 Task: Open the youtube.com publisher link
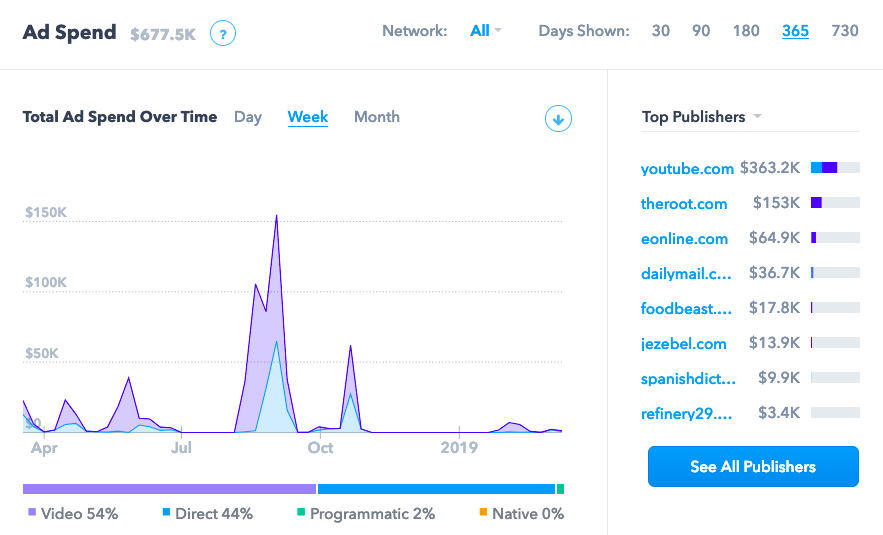point(687,169)
